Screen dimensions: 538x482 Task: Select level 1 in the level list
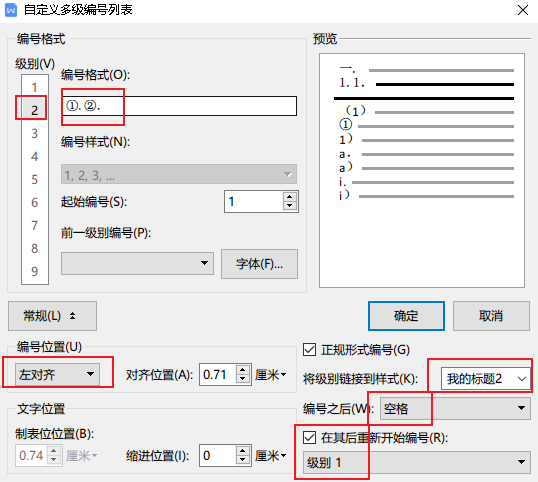point(35,87)
